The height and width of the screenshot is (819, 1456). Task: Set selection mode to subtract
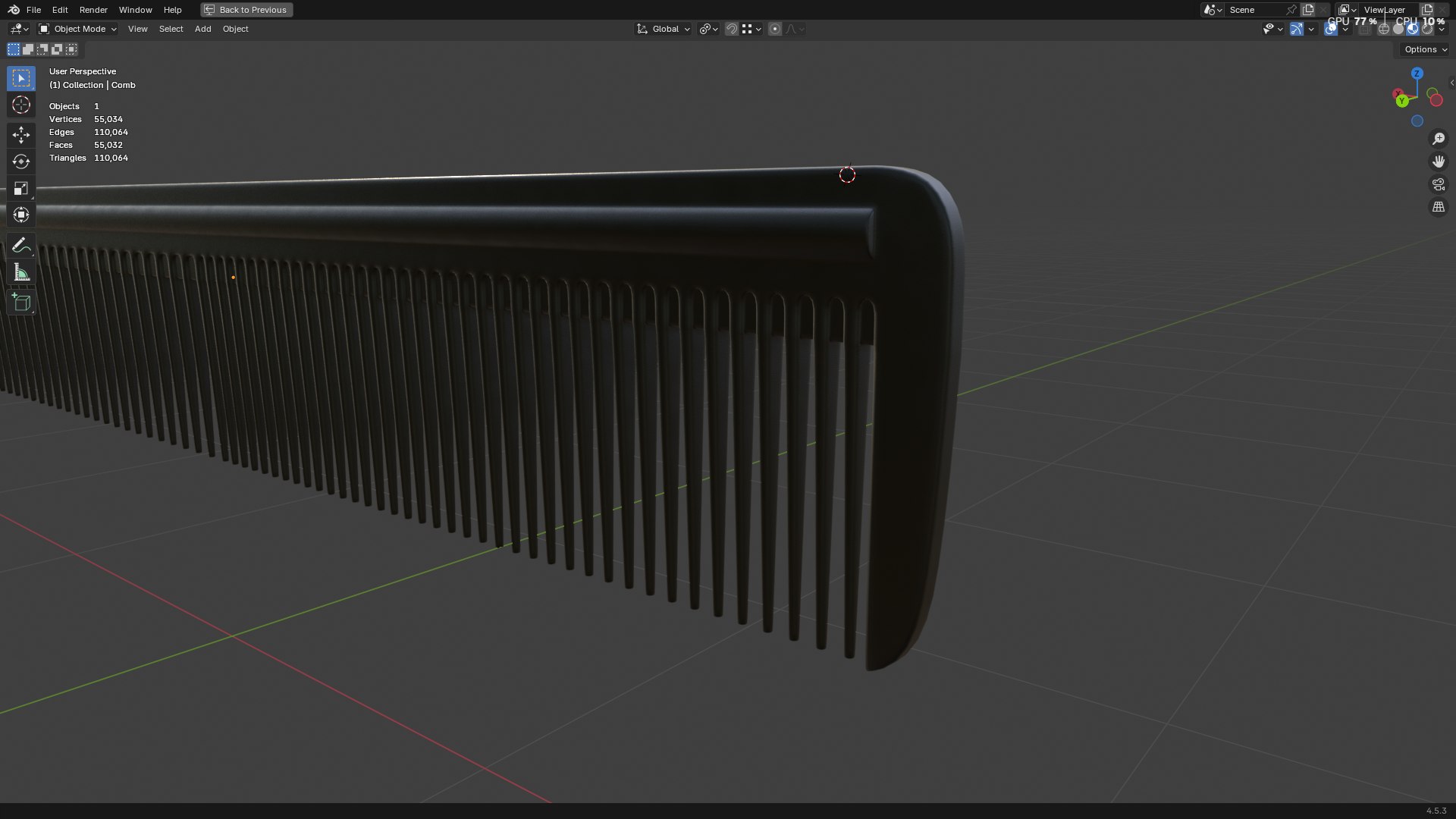point(42,49)
